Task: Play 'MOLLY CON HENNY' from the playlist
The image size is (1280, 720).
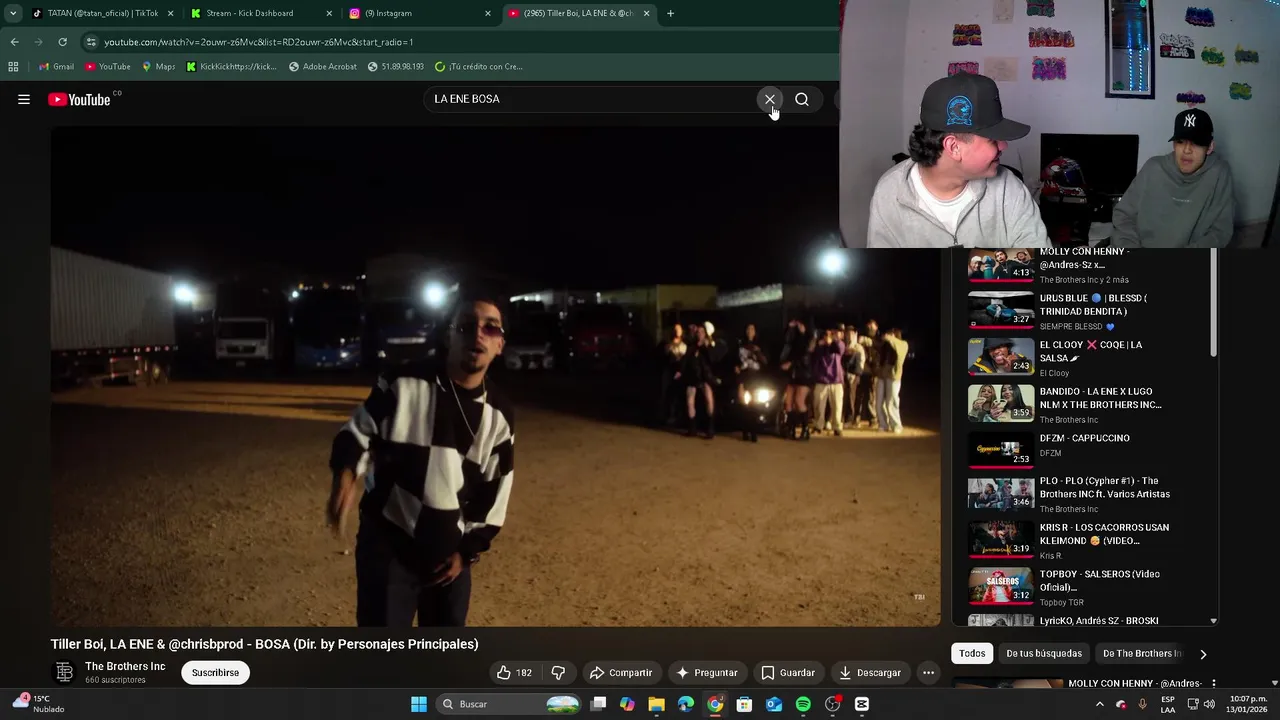Action: point(1085,264)
